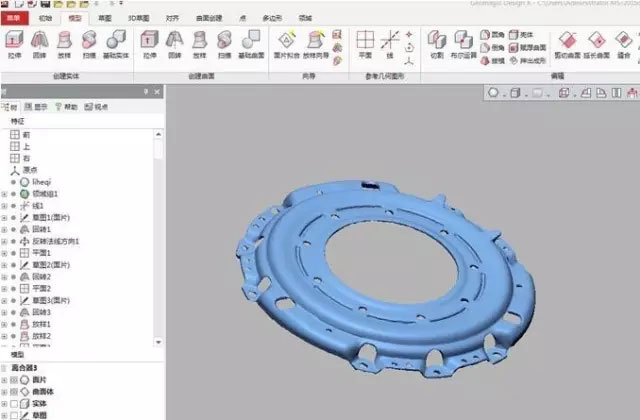The width and height of the screenshot is (640, 420).
Task: Select the solid 拉伸 (Extrude) tool
Action: [x=15, y=43]
